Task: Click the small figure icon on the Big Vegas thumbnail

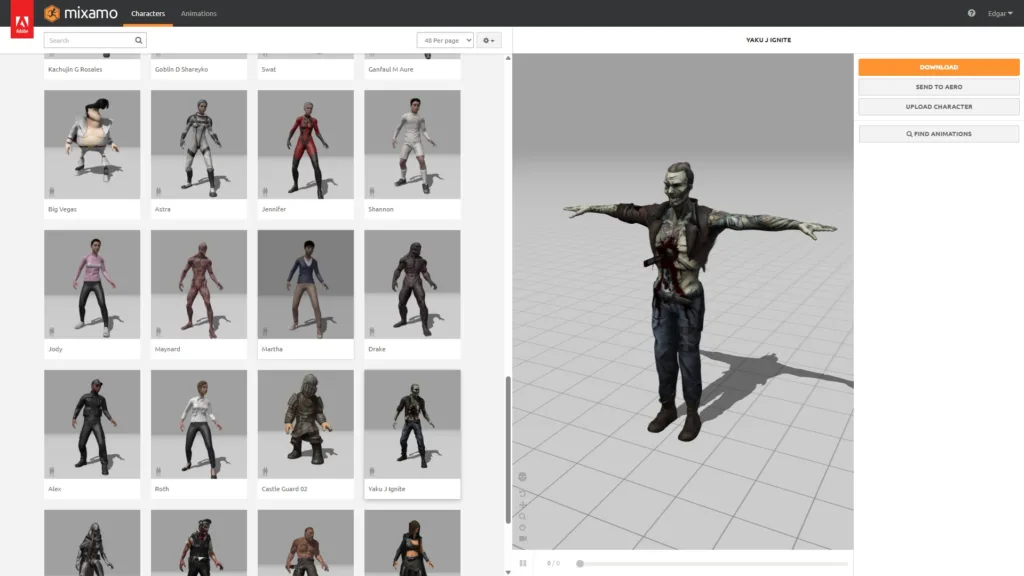Action: coord(52,191)
